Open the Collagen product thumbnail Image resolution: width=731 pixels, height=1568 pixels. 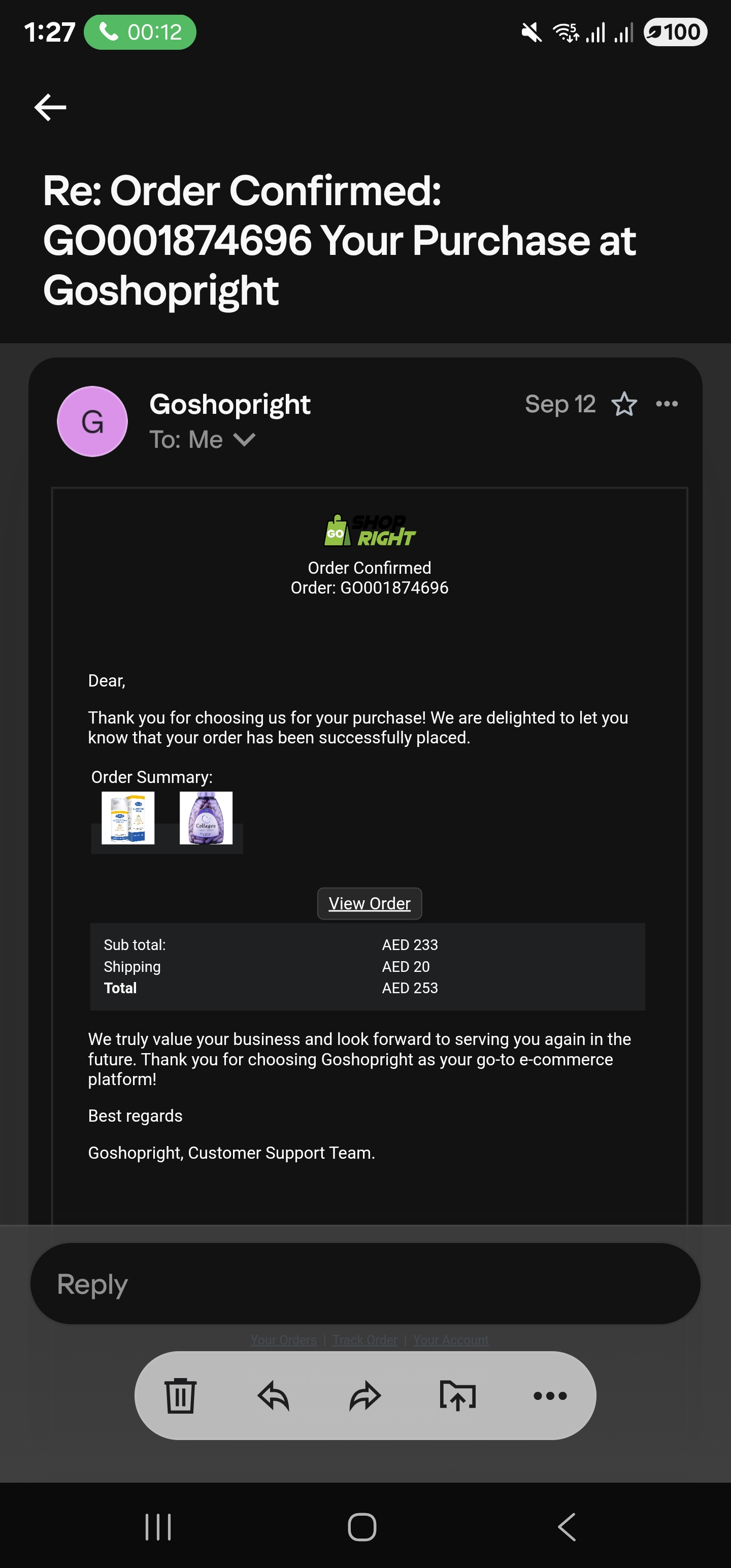(206, 818)
